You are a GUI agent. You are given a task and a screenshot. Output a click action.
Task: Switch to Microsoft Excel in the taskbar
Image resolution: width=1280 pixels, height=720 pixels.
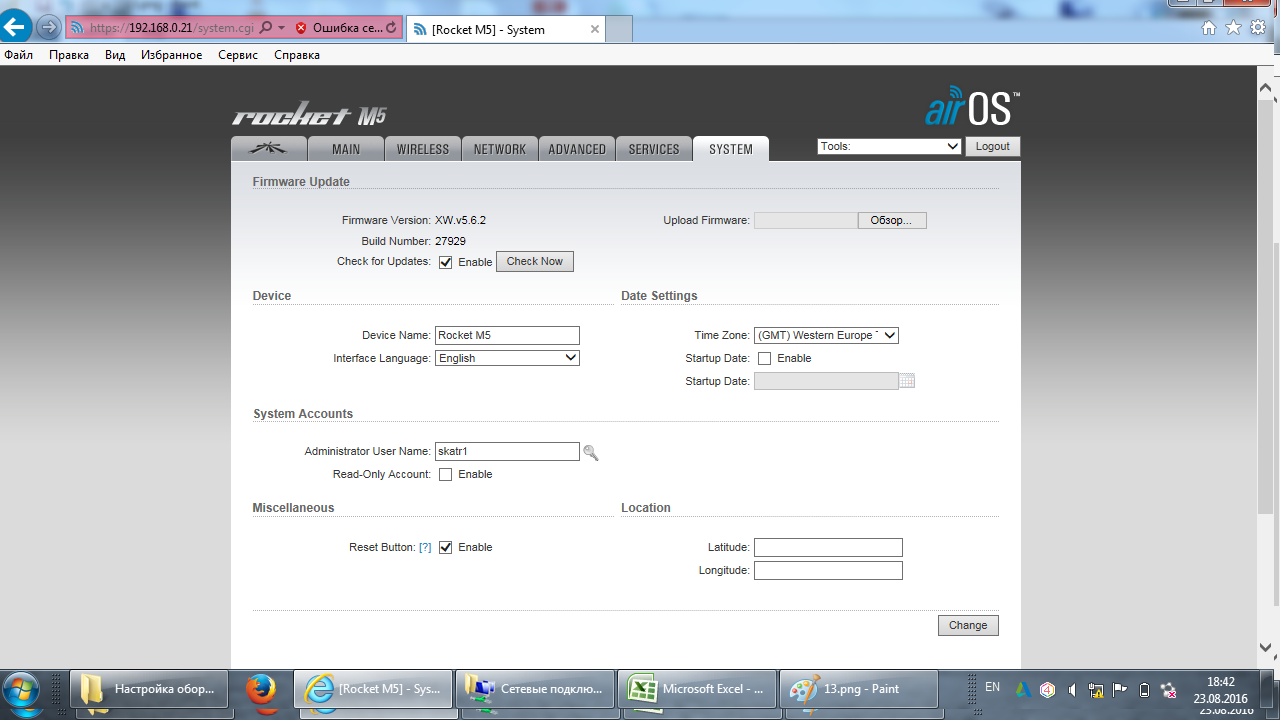pos(697,689)
